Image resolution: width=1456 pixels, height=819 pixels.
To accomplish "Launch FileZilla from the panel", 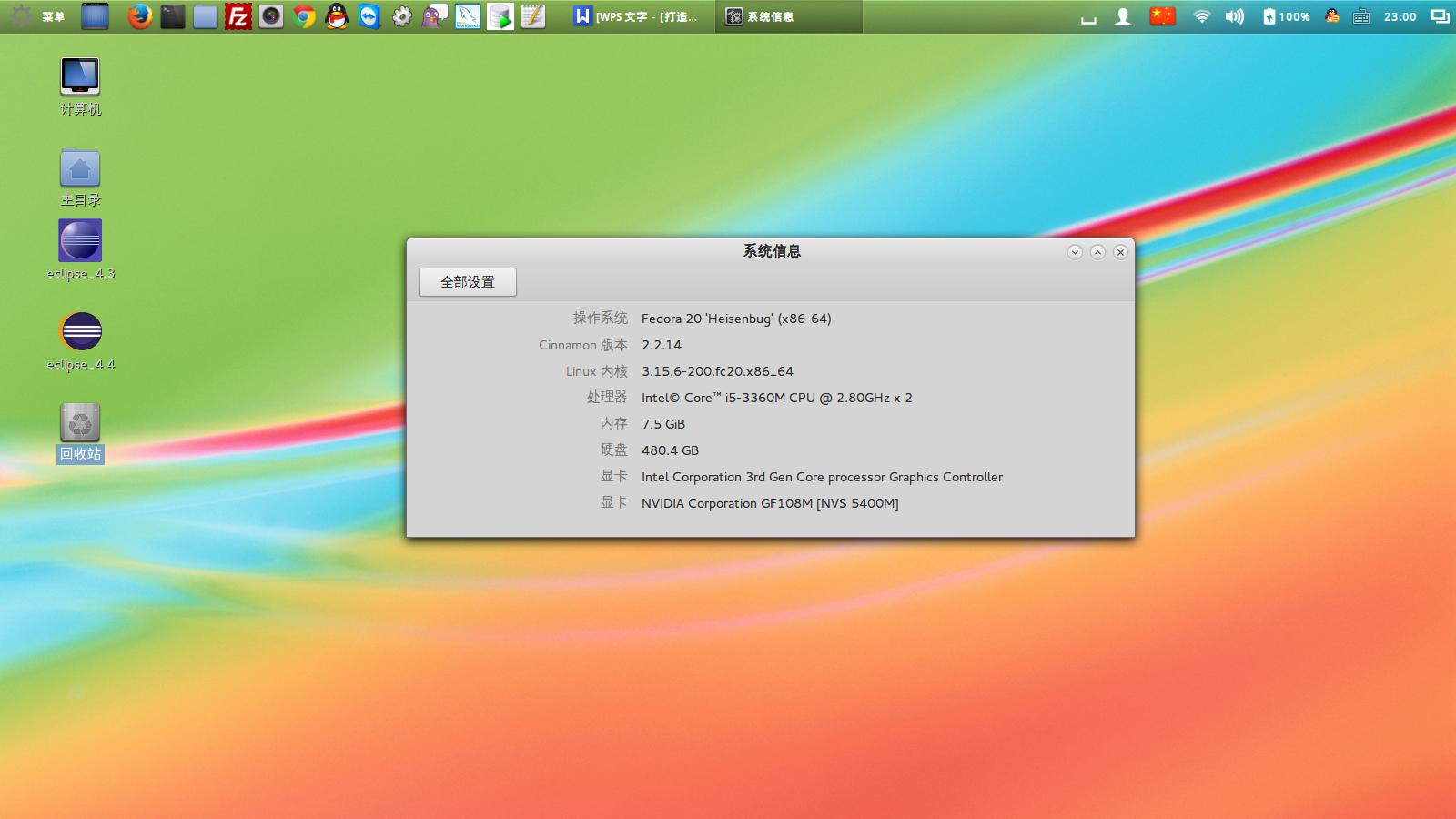I will click(x=238, y=16).
